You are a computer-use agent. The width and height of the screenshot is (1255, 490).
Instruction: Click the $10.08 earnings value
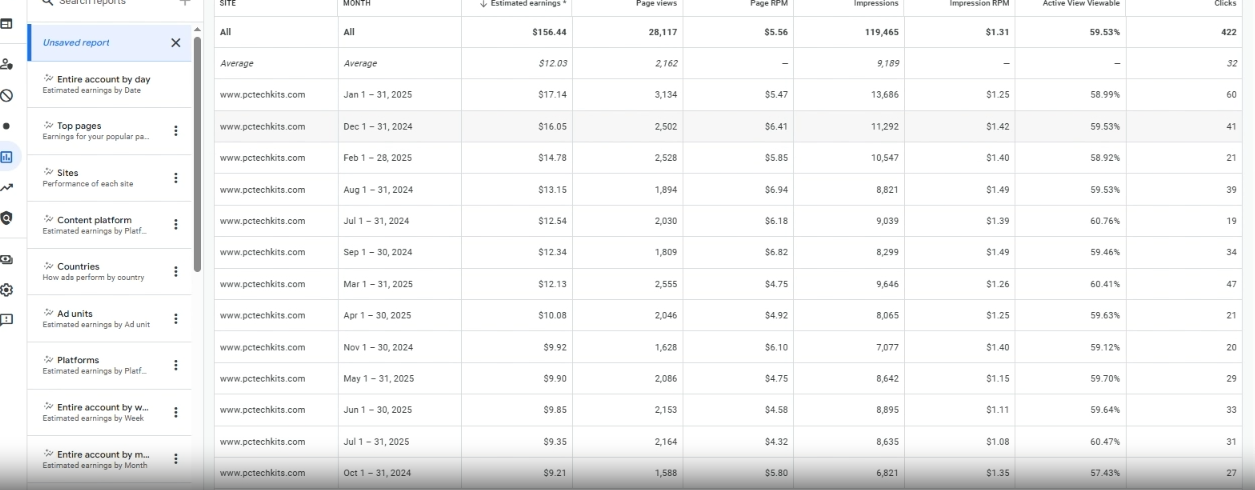click(552, 316)
